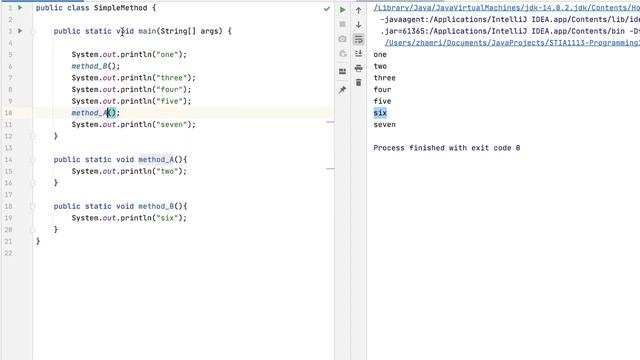Click println("seven") statement in editor
This screenshot has width=640, height=360.
coord(133,124)
